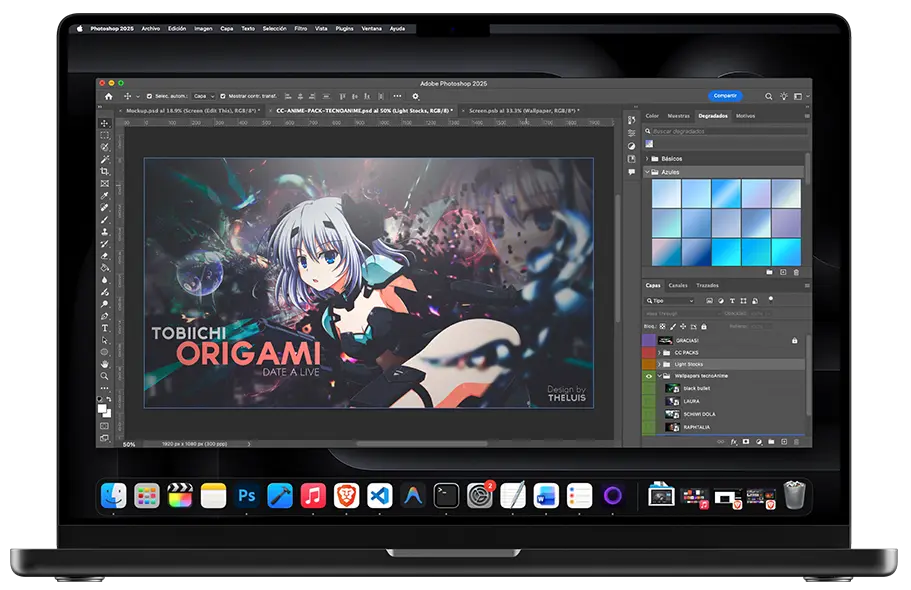Open the Capa dropdown in options bar
This screenshot has width=911, height=590.
[204, 96]
